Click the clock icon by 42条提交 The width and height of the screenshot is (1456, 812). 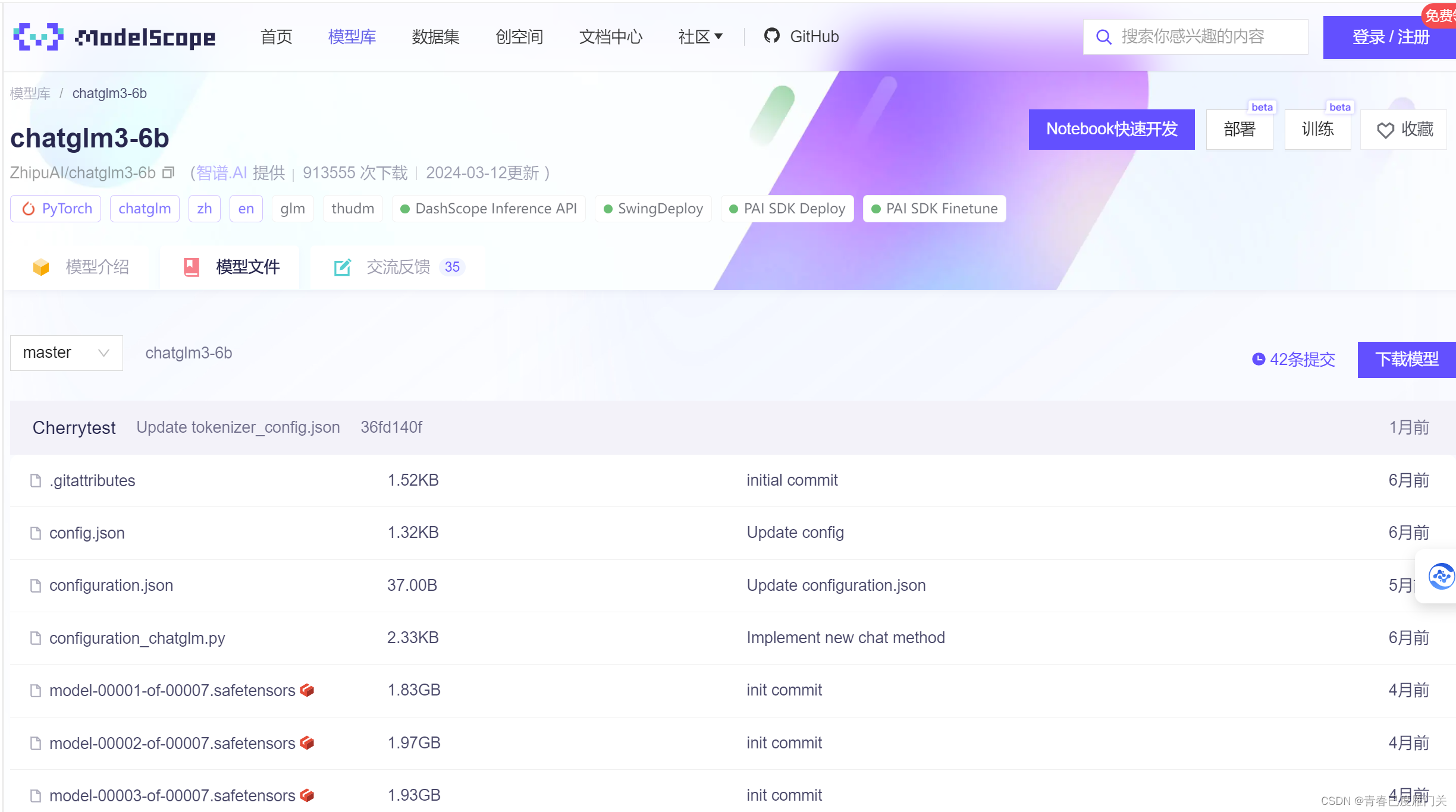[x=1258, y=359]
